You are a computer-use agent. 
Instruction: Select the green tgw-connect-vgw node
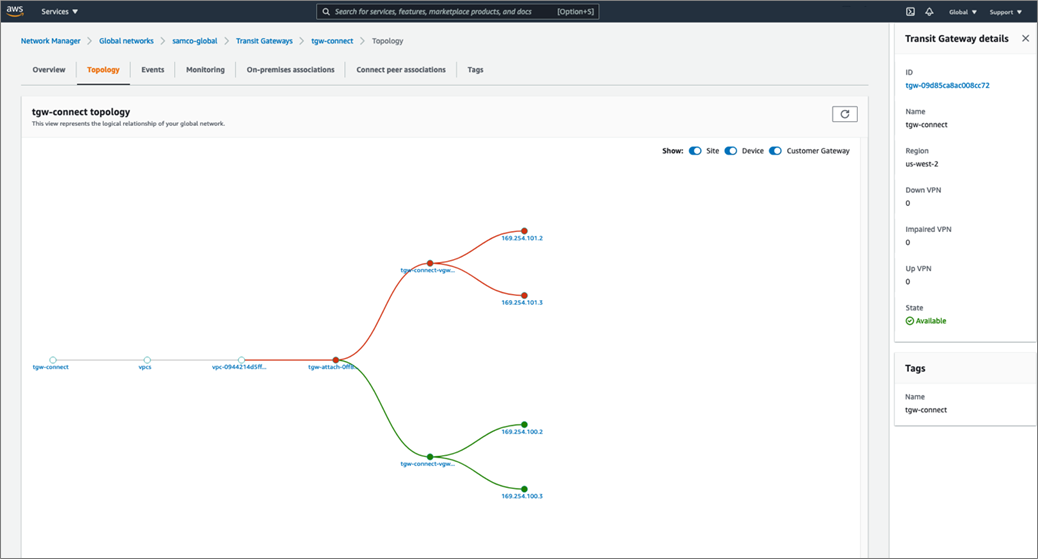430,457
